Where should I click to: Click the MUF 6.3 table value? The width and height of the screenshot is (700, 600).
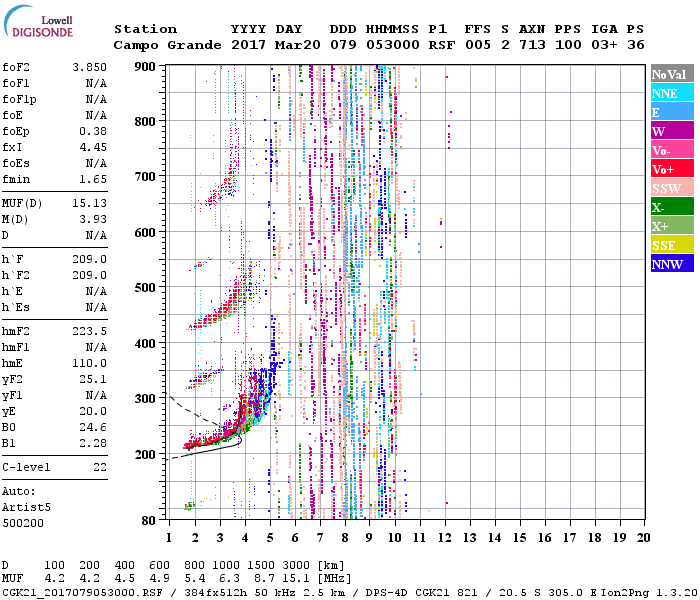tap(229, 579)
